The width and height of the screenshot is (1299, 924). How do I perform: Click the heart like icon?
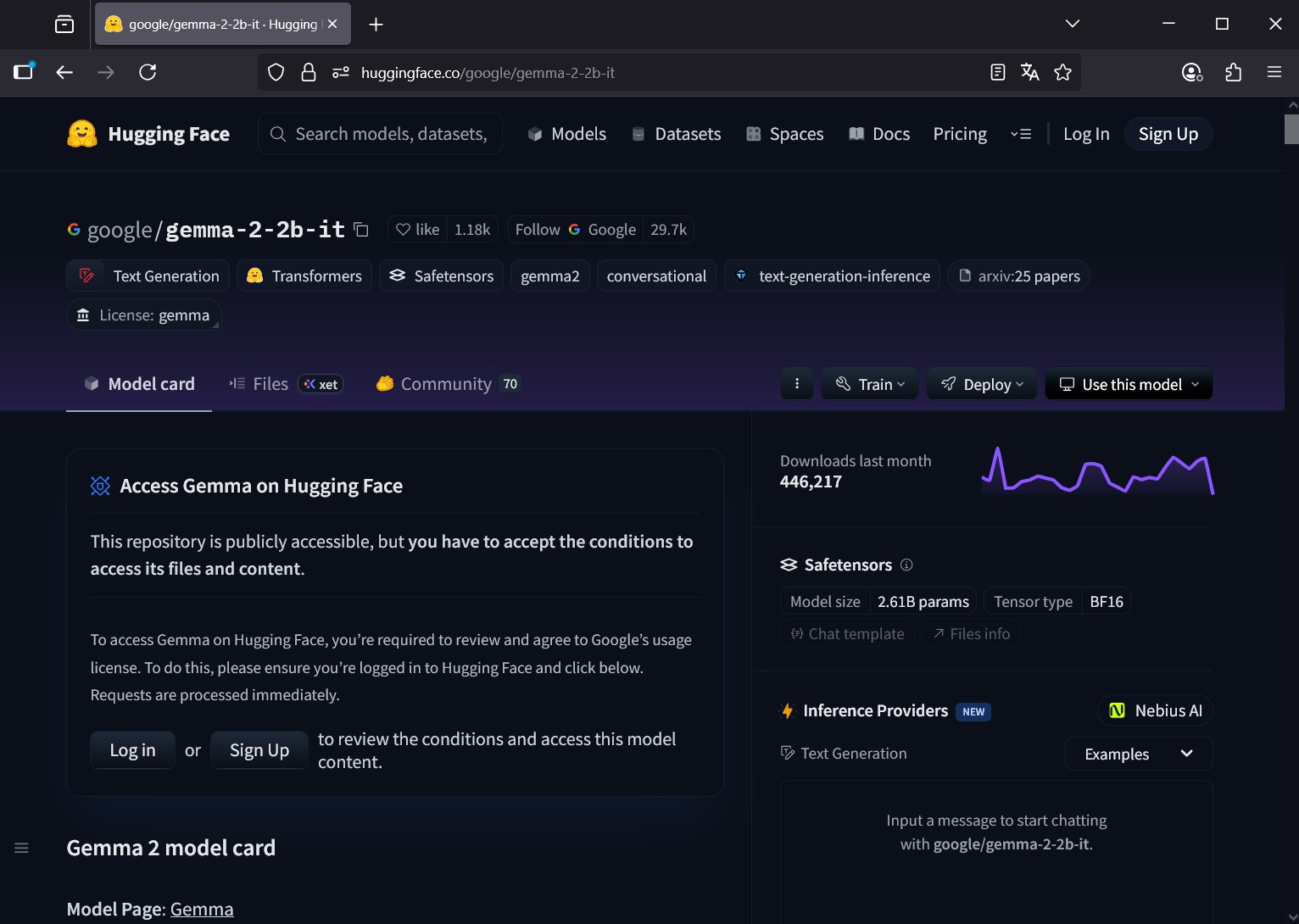click(x=403, y=230)
